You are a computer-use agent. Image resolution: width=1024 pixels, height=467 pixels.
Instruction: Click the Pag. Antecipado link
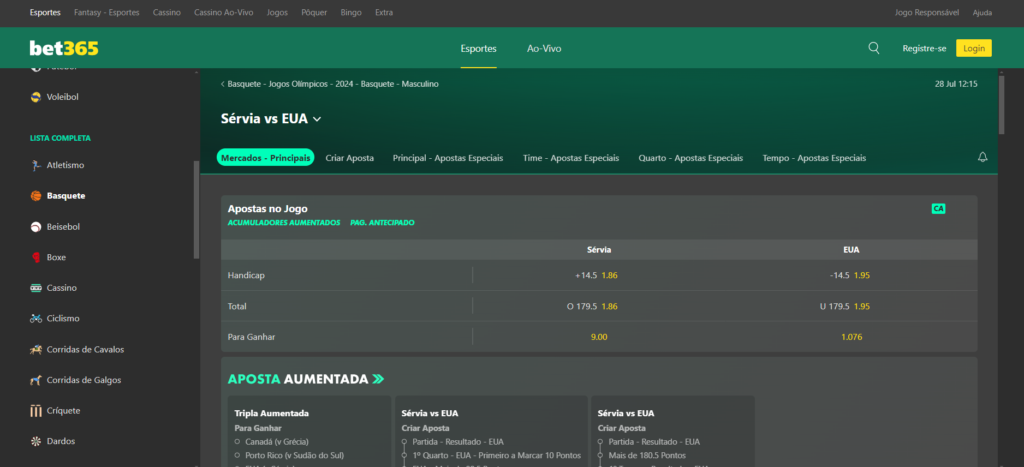pos(382,223)
